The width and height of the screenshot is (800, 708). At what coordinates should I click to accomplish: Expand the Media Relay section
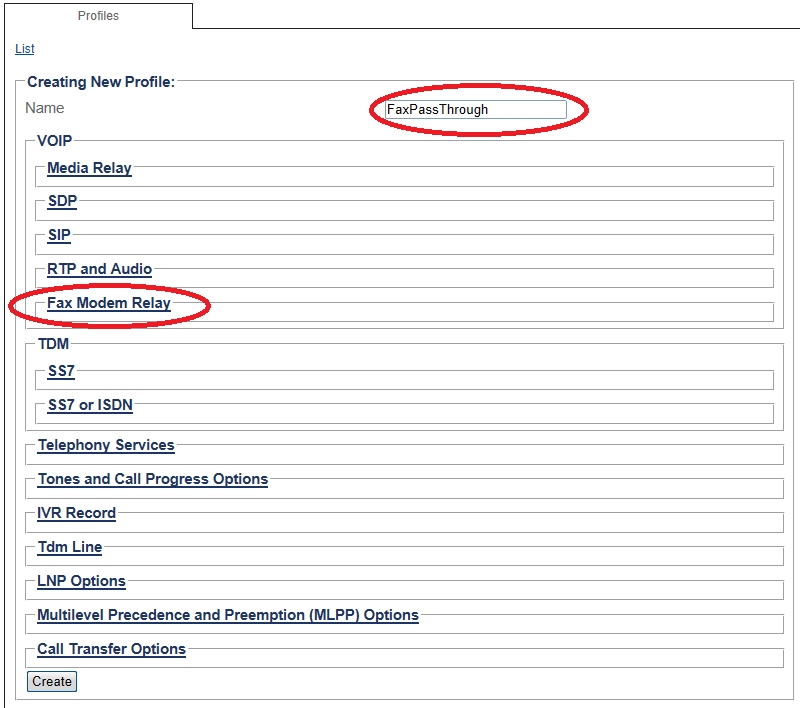tap(89, 168)
